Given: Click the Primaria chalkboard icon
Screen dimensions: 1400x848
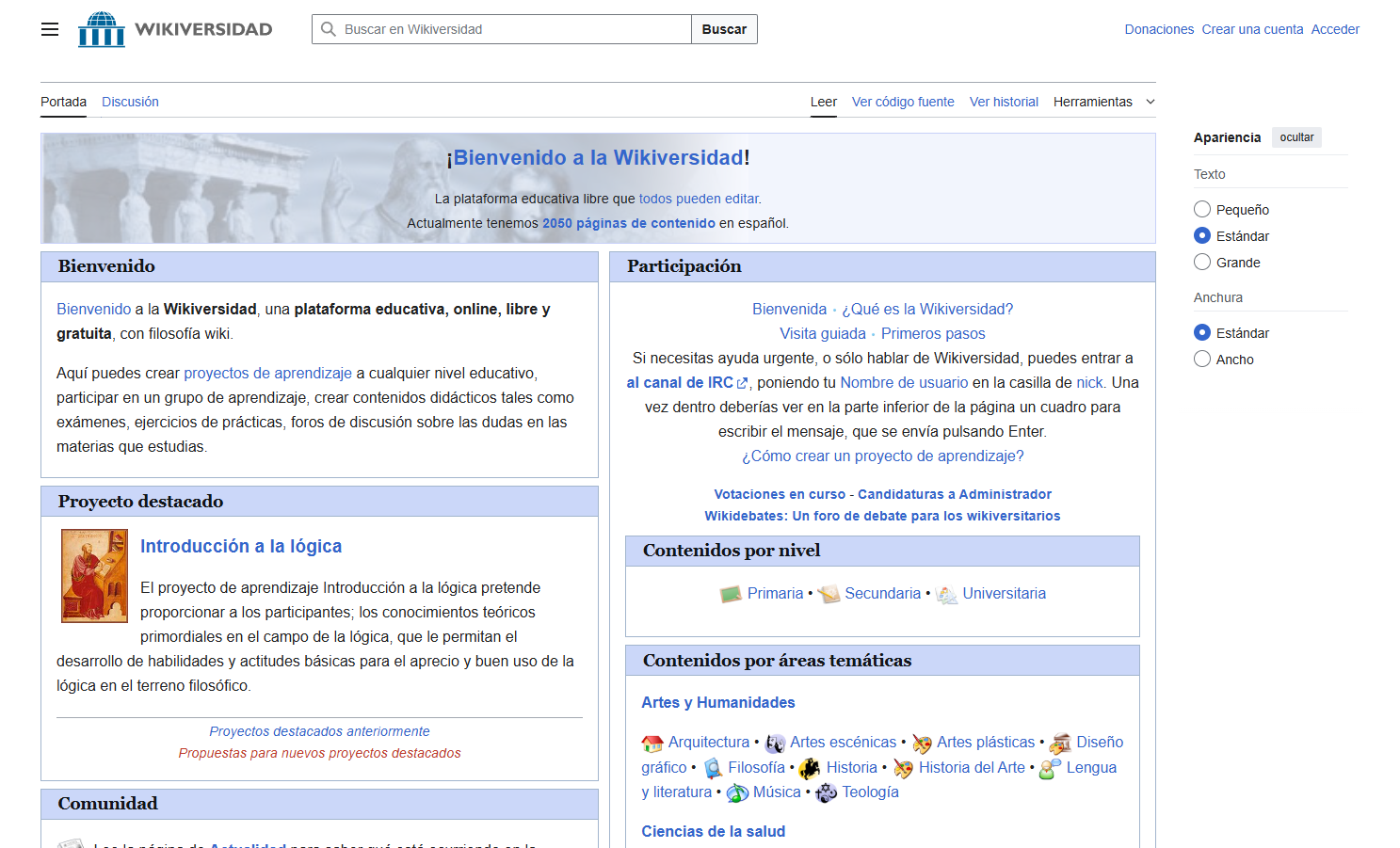Looking at the screenshot, I should coord(731,594).
